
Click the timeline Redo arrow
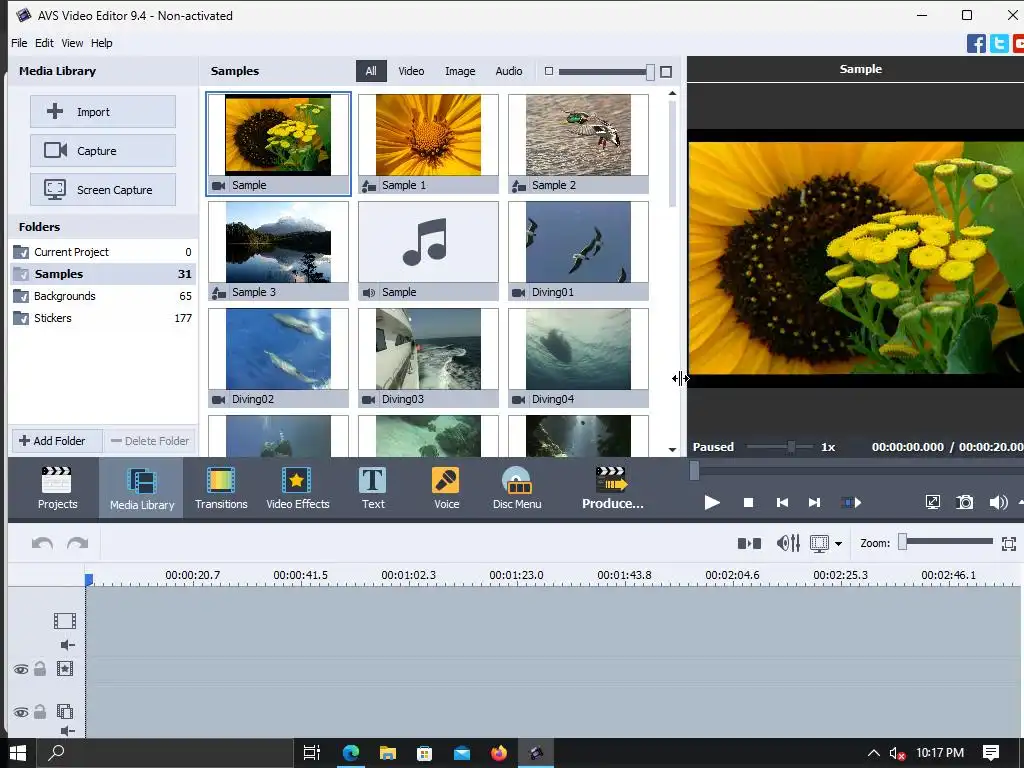[x=77, y=543]
